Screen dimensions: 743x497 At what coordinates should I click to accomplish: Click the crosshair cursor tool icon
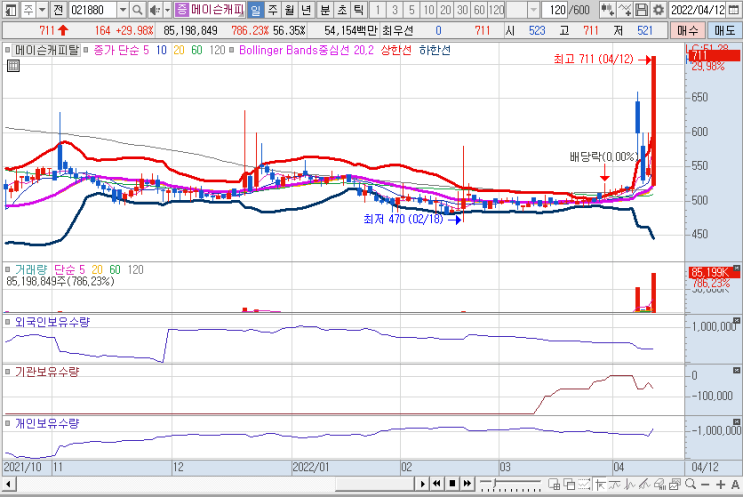[x=599, y=484]
